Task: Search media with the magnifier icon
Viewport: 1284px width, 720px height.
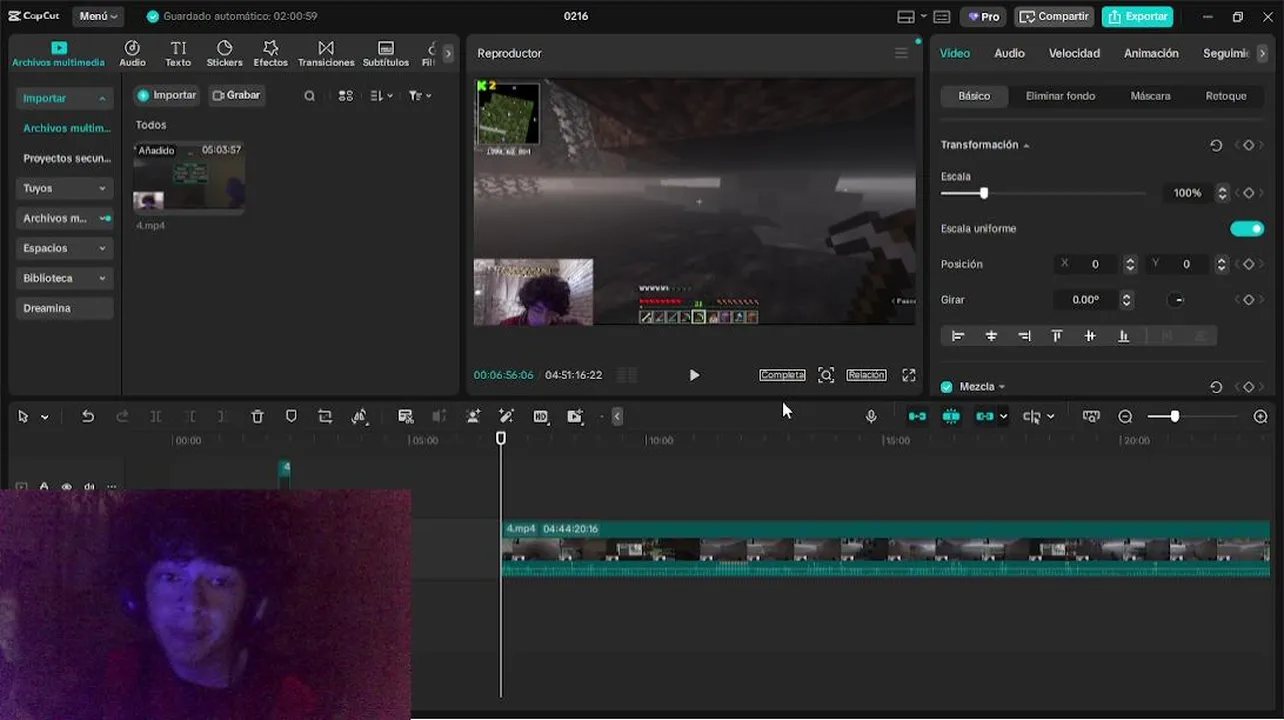Action: (x=310, y=96)
